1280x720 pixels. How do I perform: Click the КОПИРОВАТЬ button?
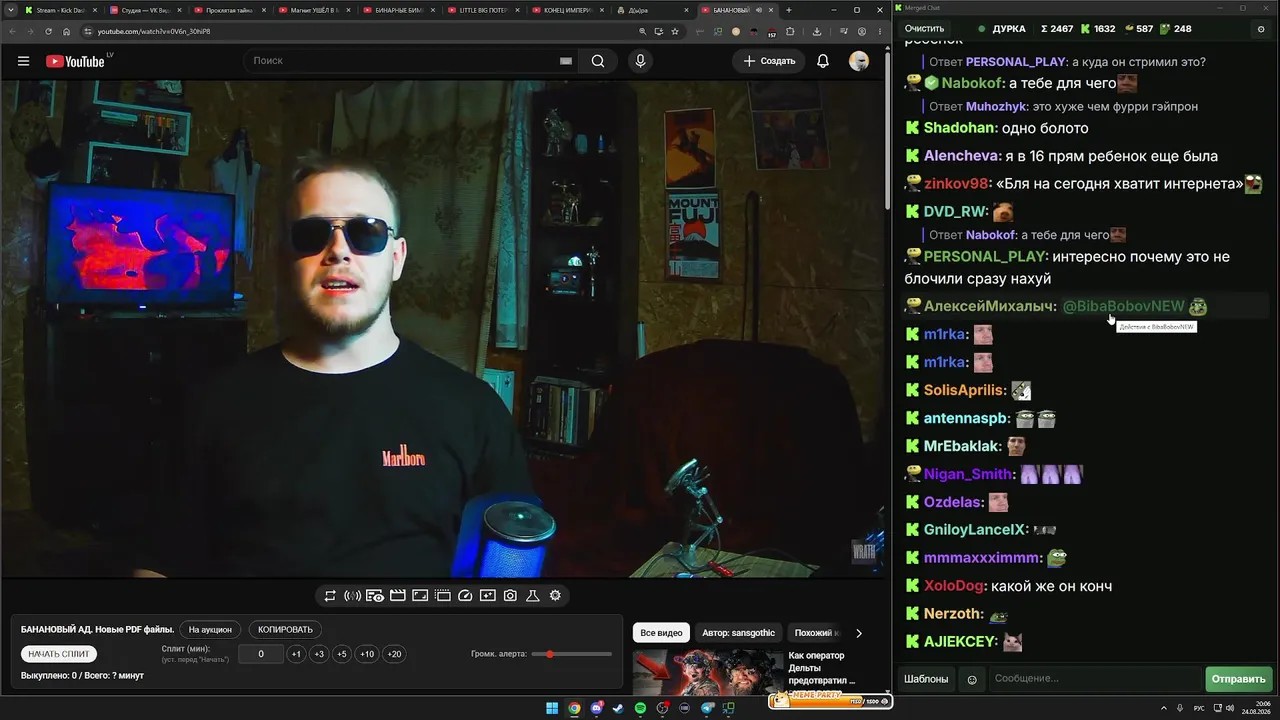285,630
